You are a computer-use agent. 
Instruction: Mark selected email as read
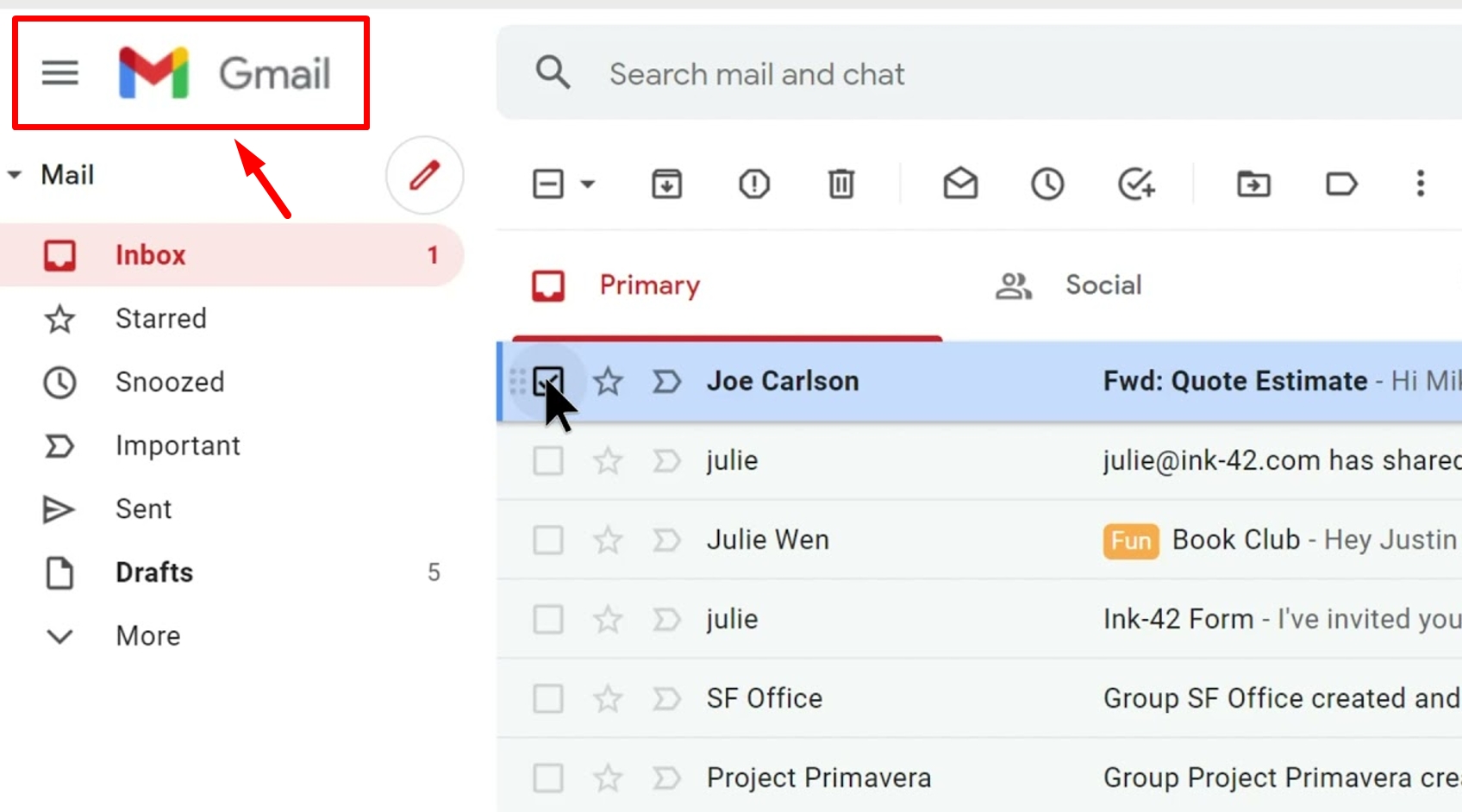[960, 184]
